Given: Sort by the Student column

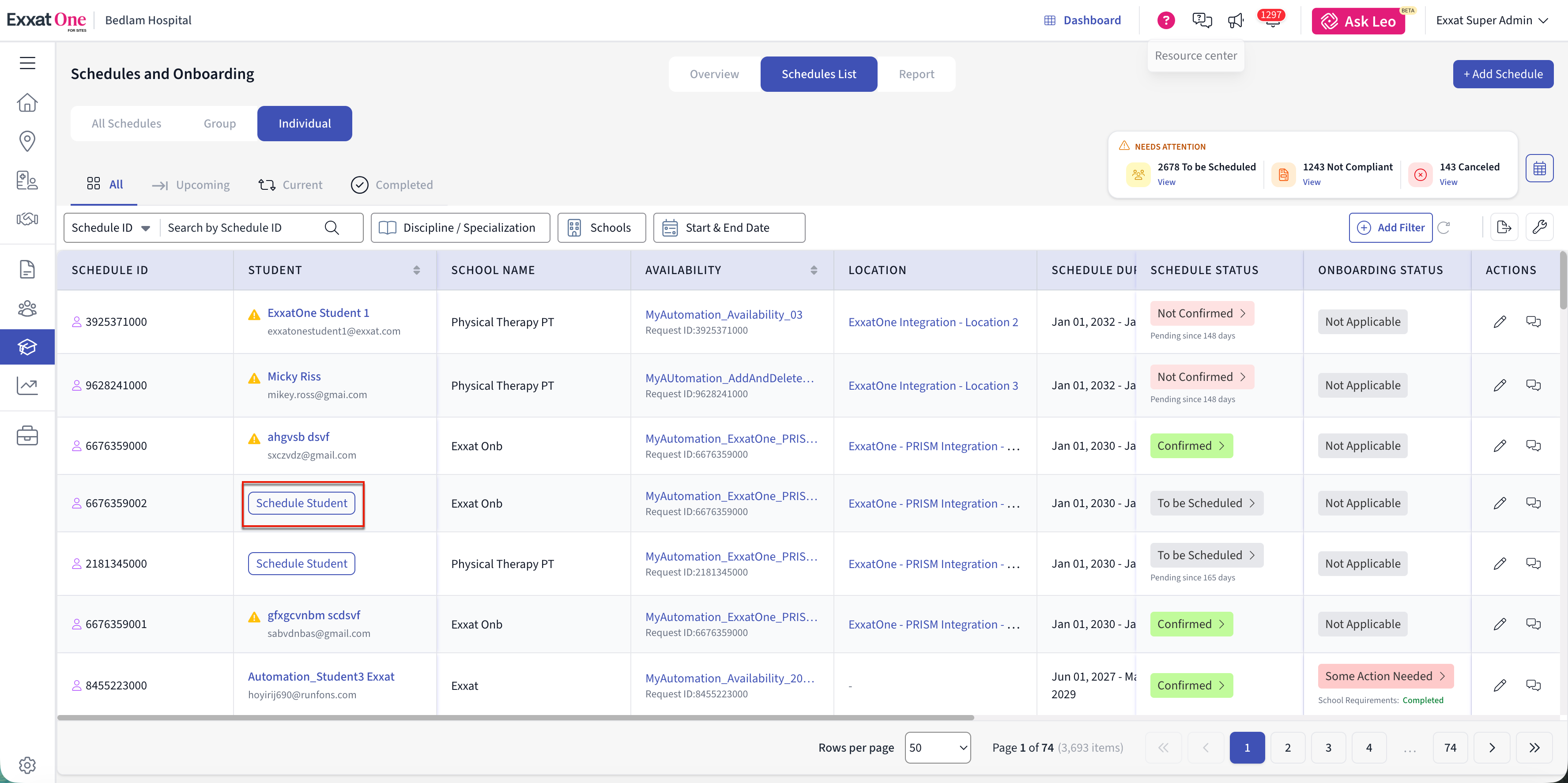Looking at the screenshot, I should (x=416, y=270).
